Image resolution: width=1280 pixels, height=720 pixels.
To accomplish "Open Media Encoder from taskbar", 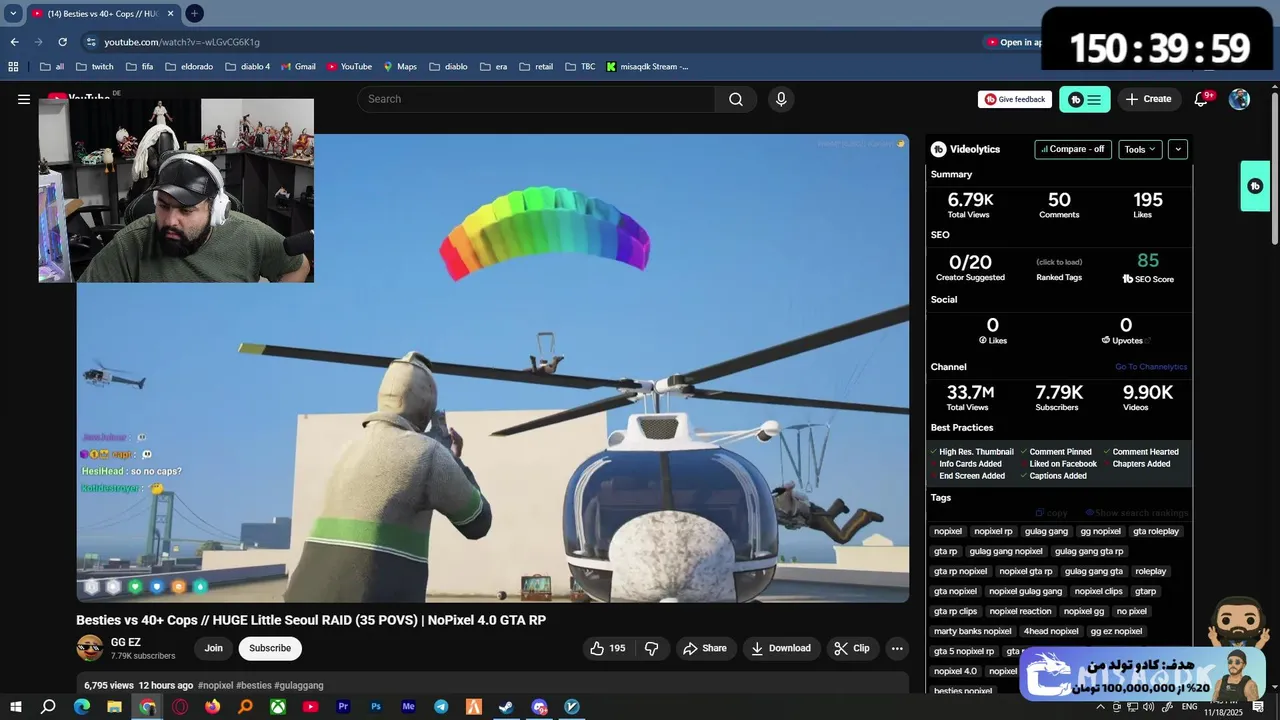I will click(x=408, y=706).
